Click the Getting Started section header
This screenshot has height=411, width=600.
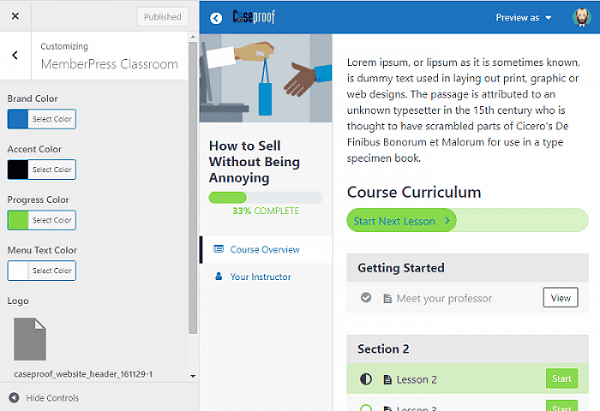point(467,267)
